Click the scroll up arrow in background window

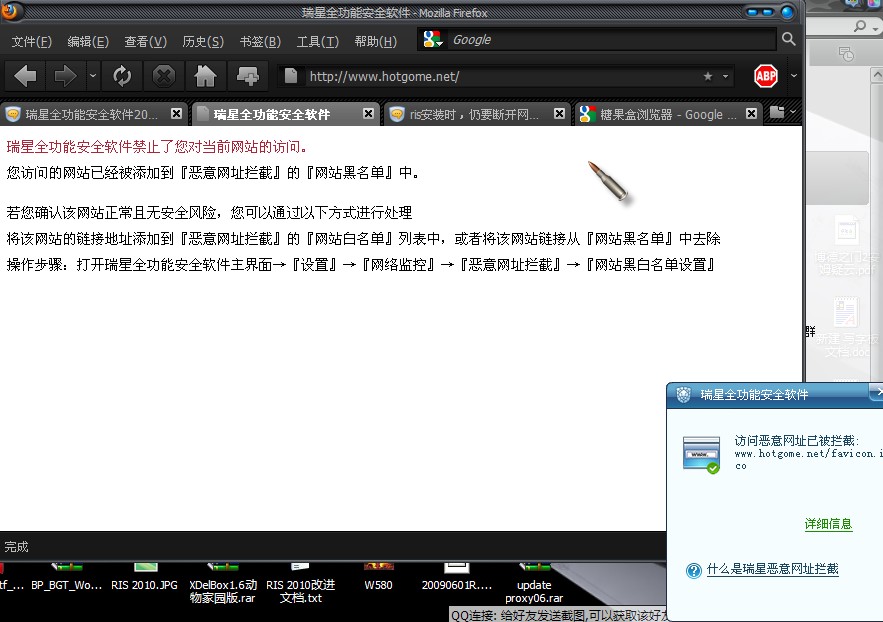877,75
